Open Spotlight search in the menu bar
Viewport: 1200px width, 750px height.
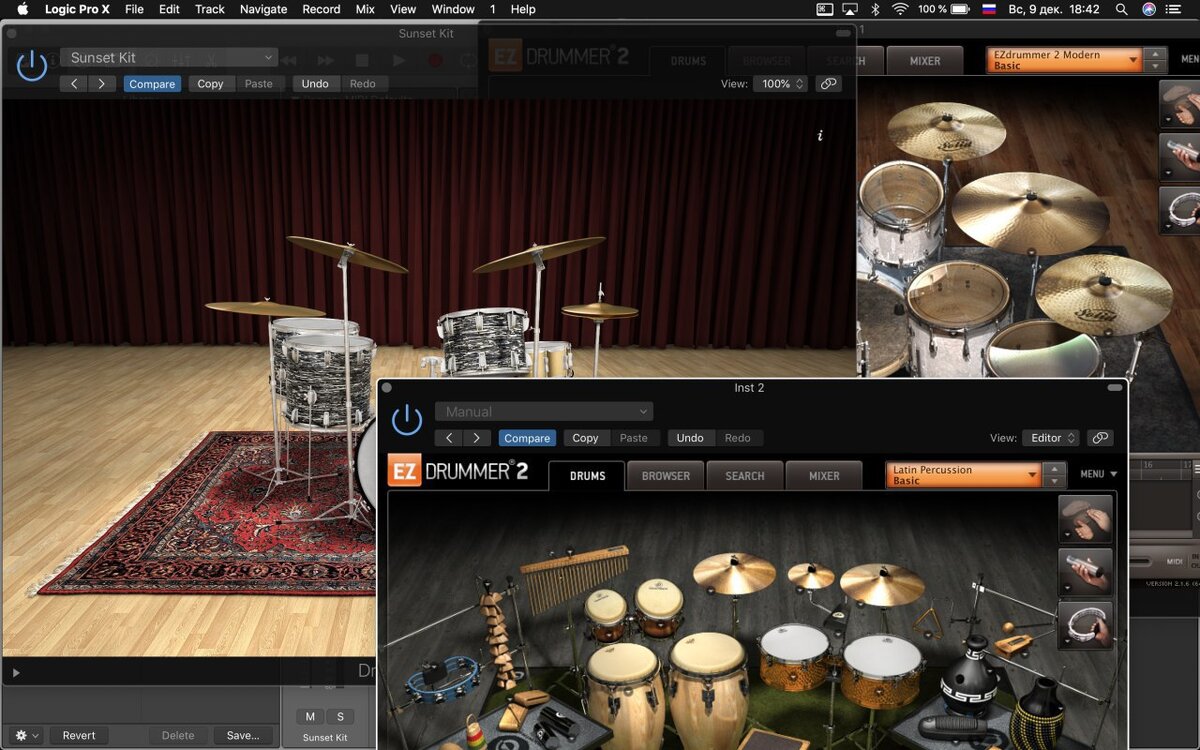[1121, 9]
